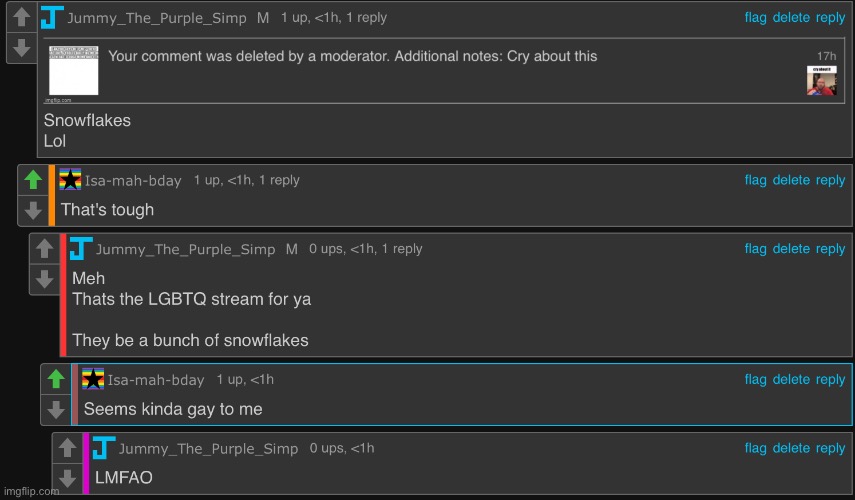Downvote the 'Seems kinda gay to me' comment

pyautogui.click(x=56, y=409)
